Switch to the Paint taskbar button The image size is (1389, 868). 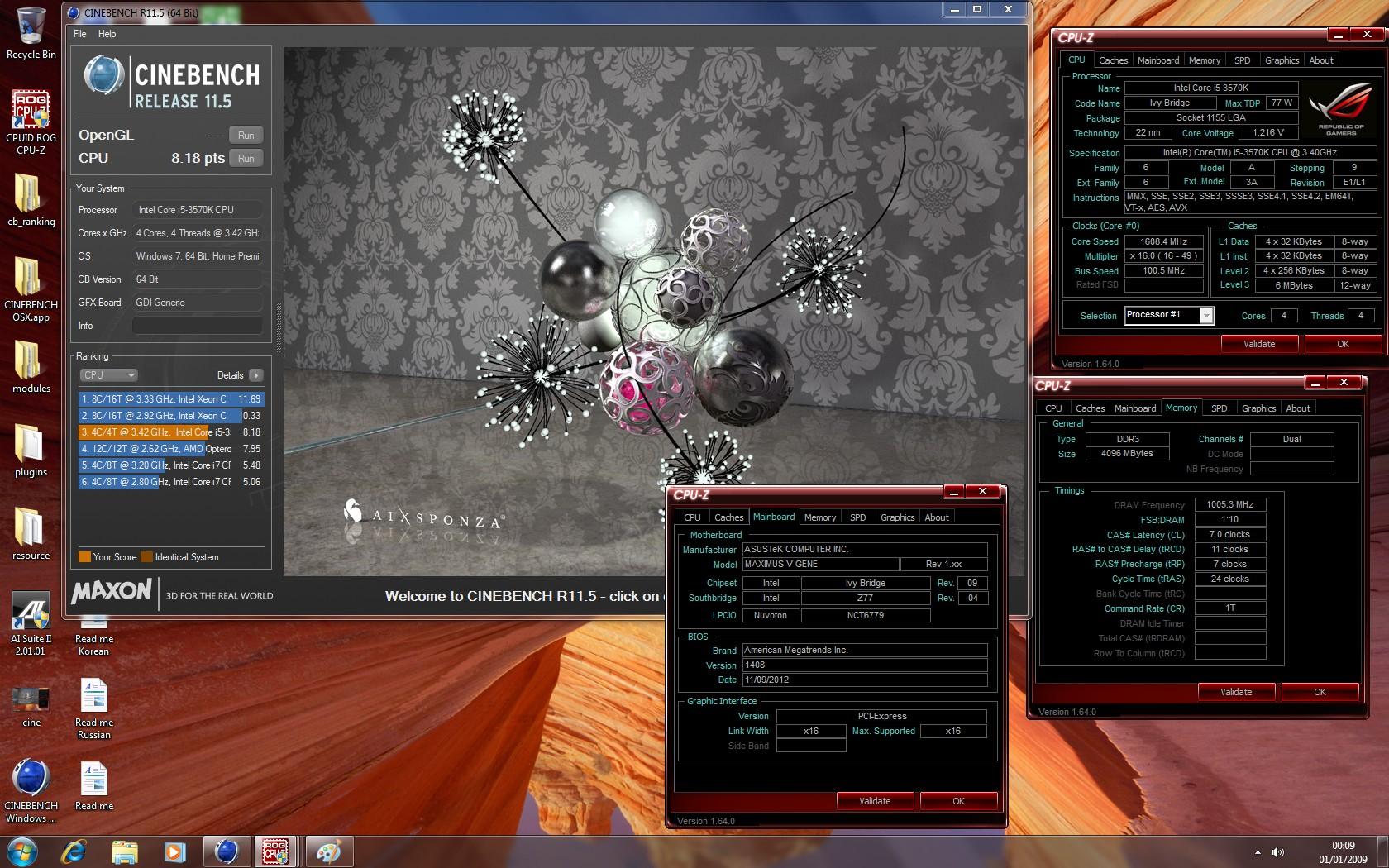(328, 851)
